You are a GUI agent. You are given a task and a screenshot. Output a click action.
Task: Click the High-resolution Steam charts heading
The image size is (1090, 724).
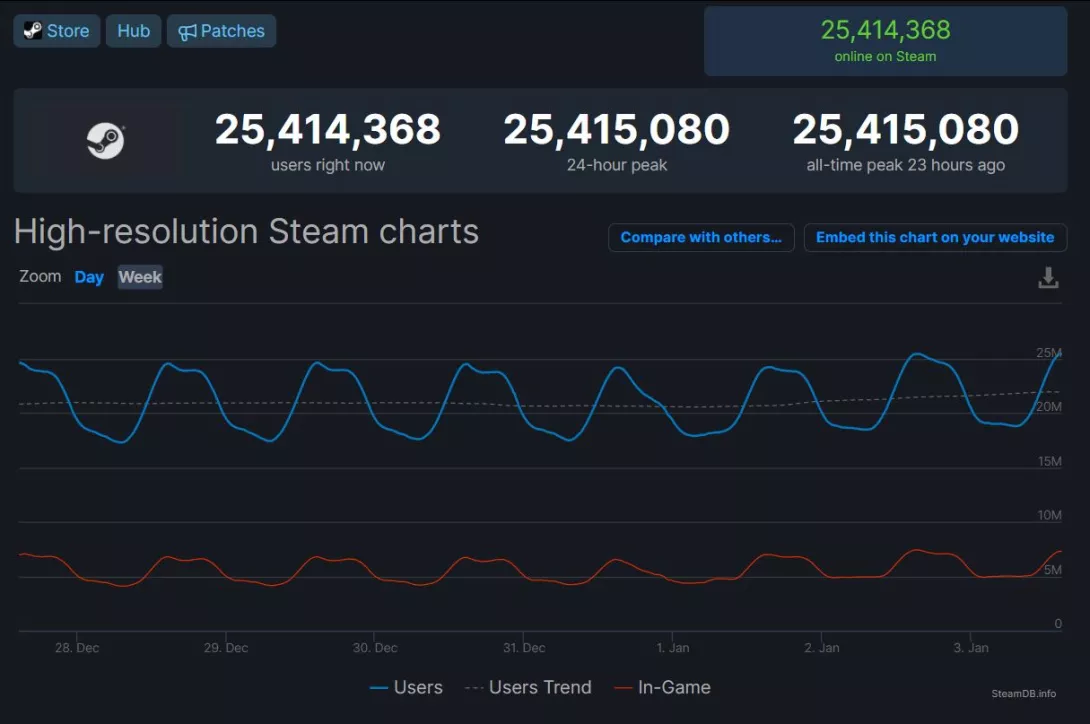click(246, 232)
